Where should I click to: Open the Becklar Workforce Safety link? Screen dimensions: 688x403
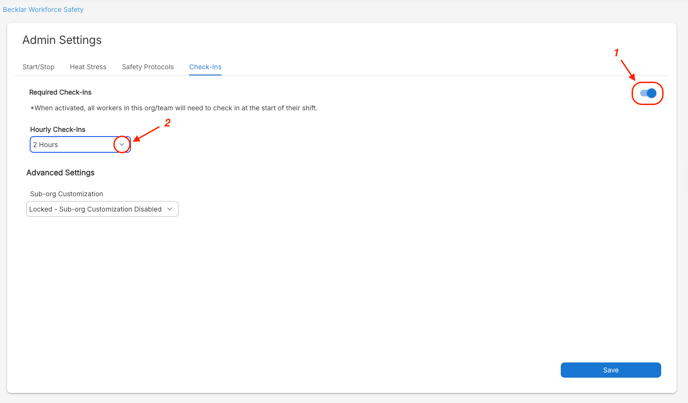[x=43, y=10]
